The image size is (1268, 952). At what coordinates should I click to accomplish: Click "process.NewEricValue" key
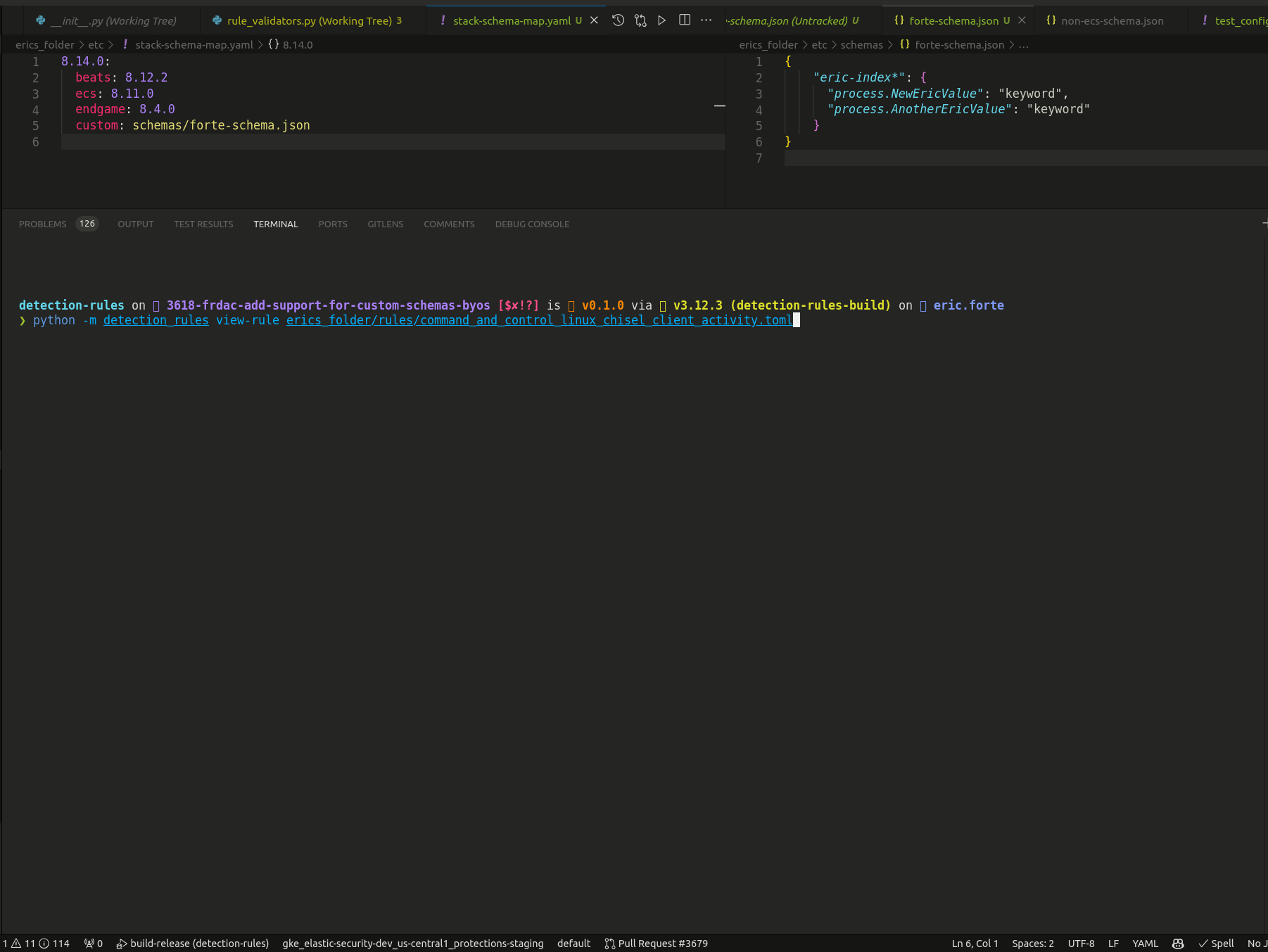(x=905, y=94)
